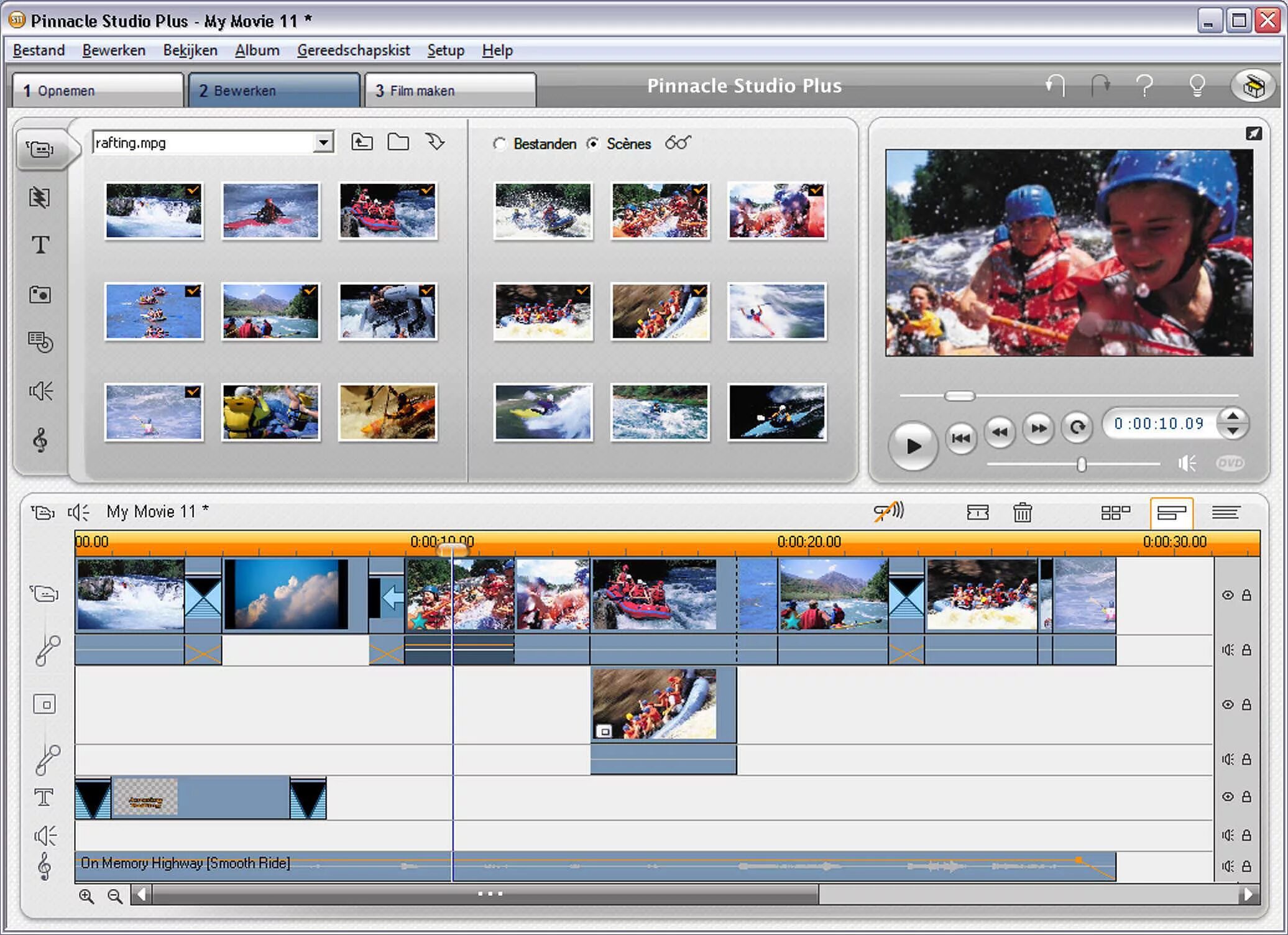Open the Transitions album section
The image size is (1288, 935).
click(x=40, y=198)
